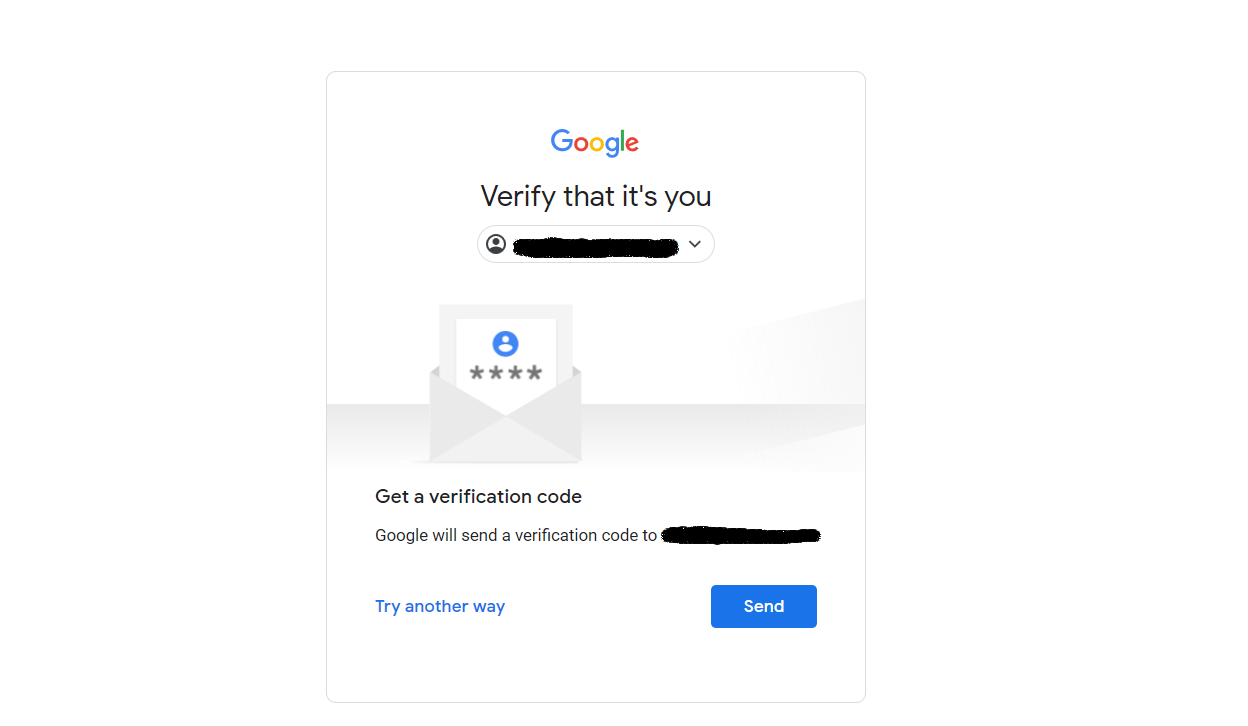Click the blue user icon on letter
Viewport: 1248px width, 726px height.
pos(506,344)
